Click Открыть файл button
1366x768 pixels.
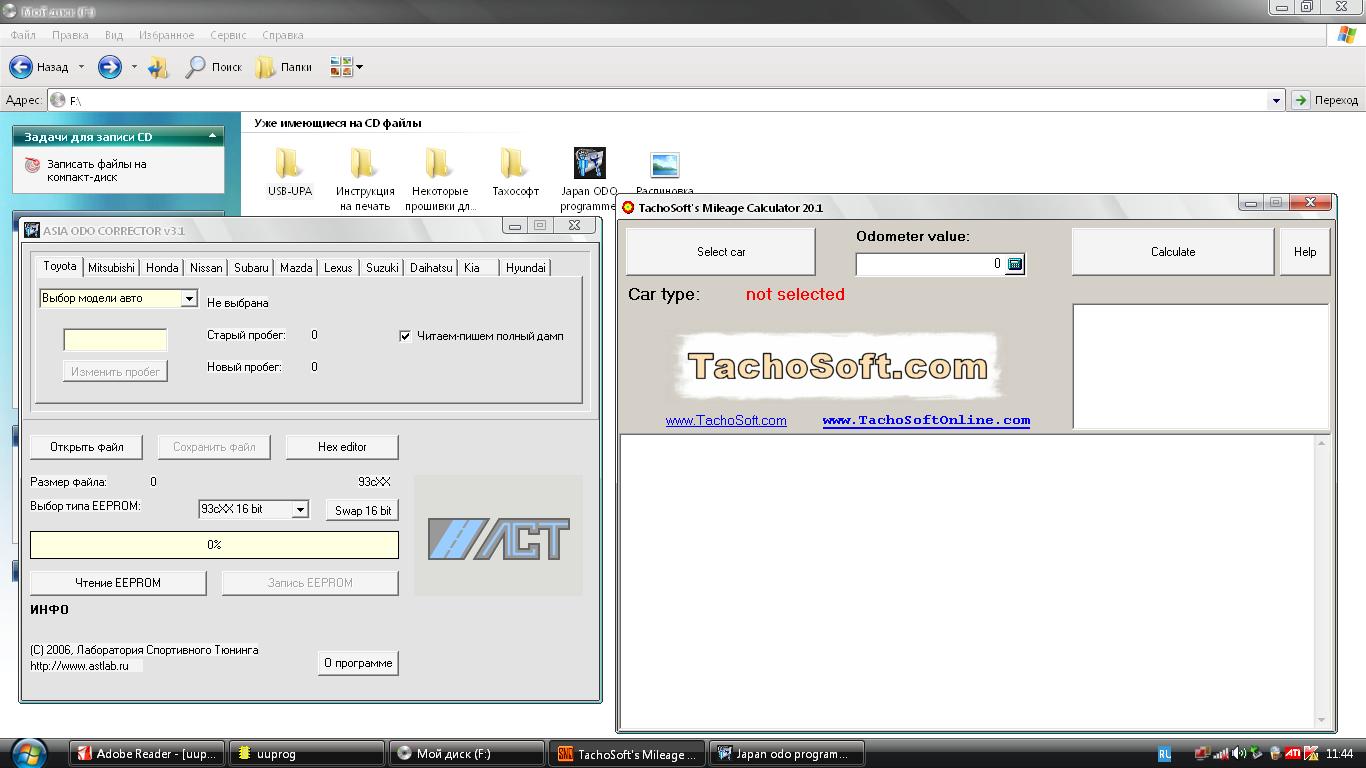[87, 447]
